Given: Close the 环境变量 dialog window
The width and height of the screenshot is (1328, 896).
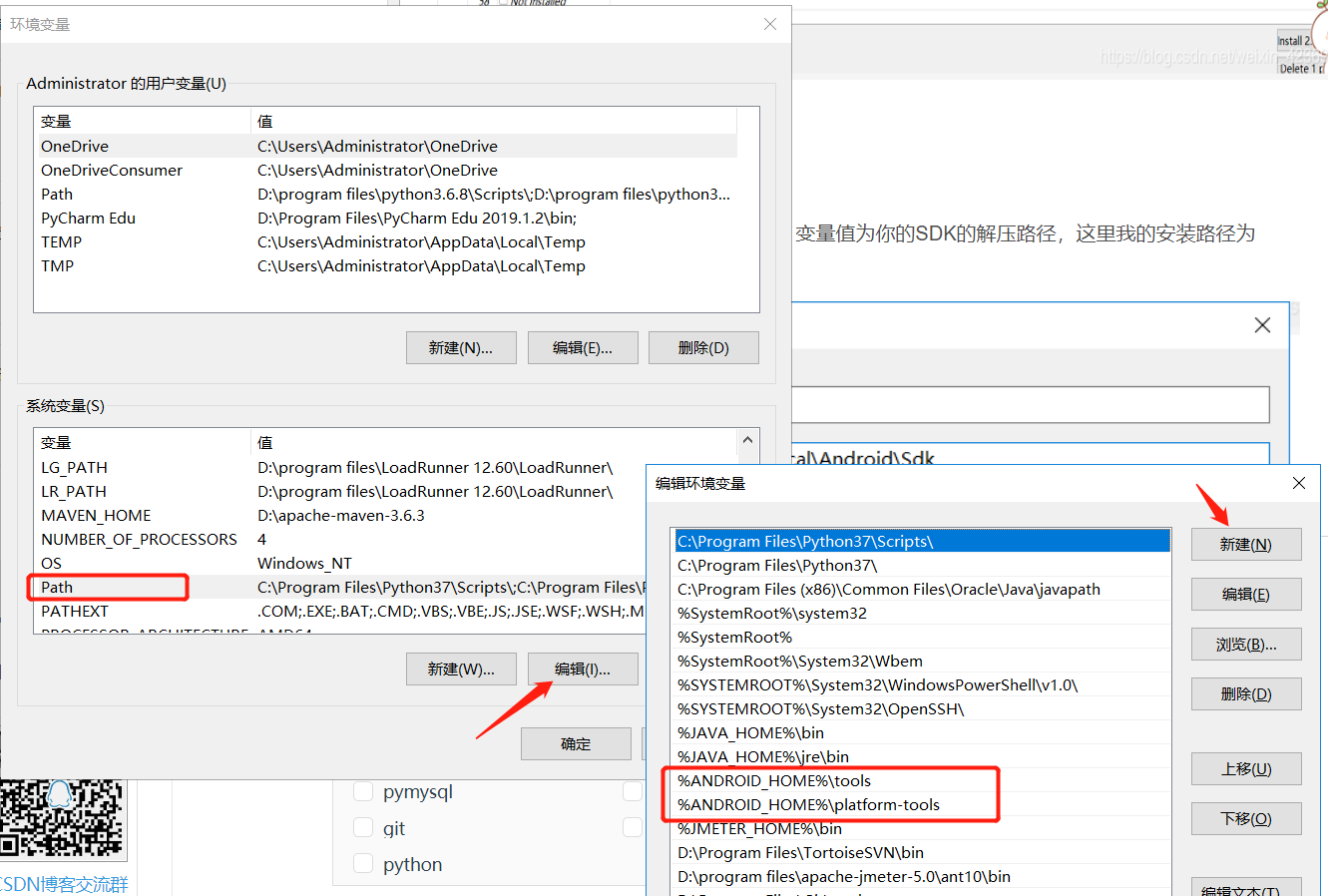Looking at the screenshot, I should pyautogui.click(x=770, y=24).
